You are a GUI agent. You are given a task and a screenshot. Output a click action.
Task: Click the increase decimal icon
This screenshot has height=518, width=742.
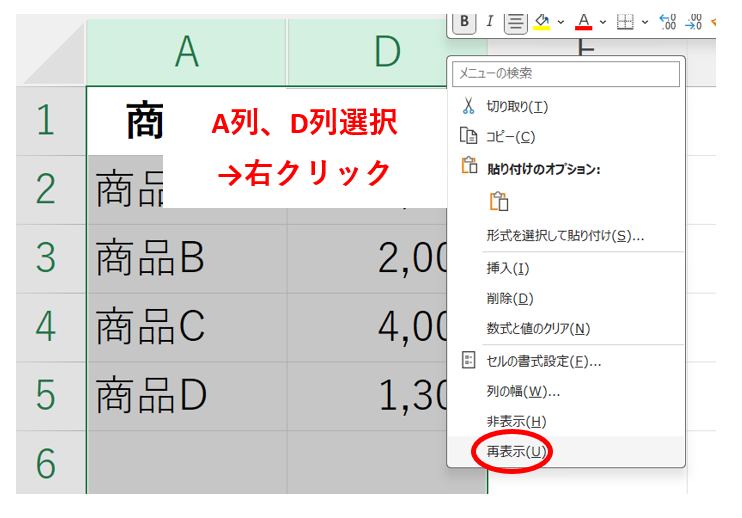[x=669, y=21]
